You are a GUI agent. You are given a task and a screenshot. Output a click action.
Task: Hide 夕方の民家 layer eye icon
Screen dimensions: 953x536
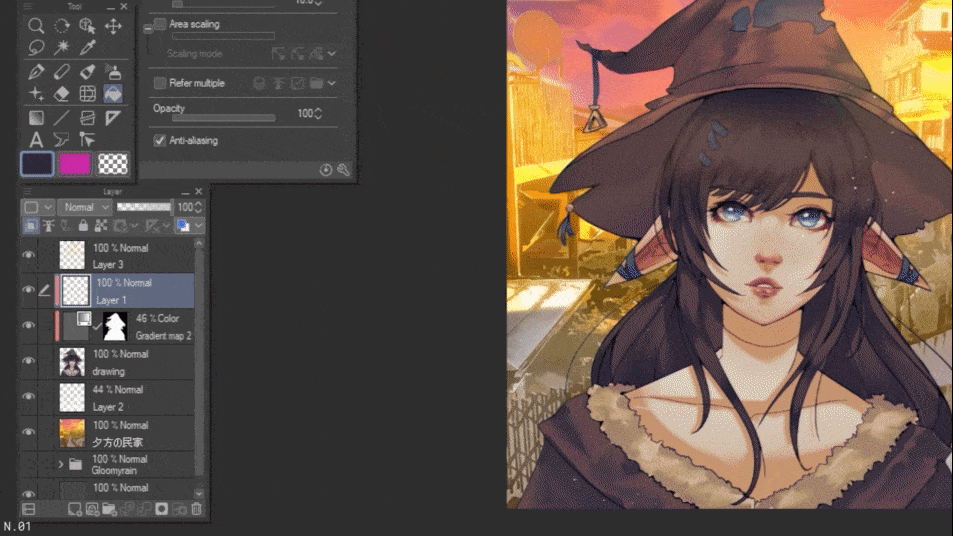point(29,432)
